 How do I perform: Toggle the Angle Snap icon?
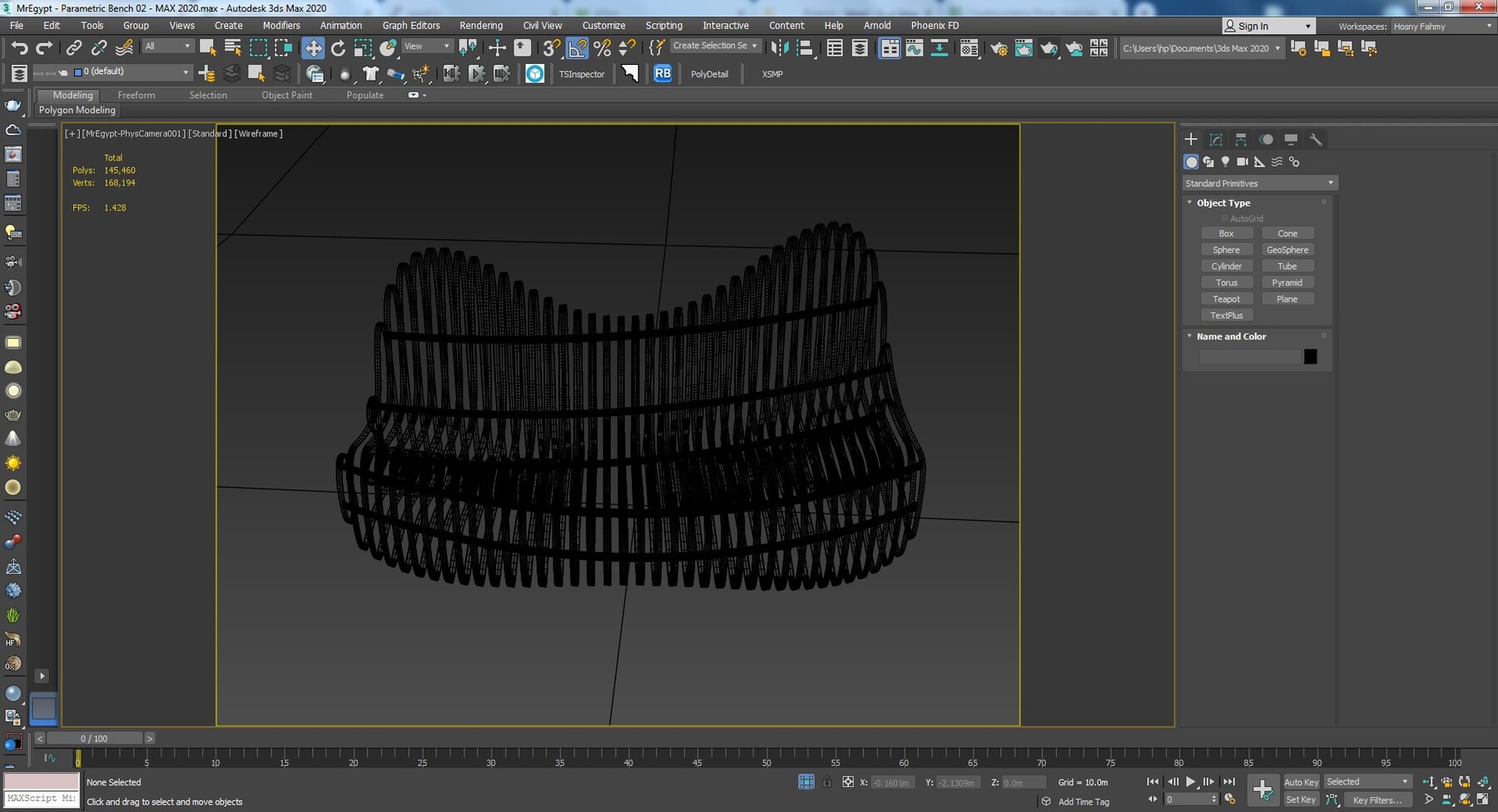577,48
